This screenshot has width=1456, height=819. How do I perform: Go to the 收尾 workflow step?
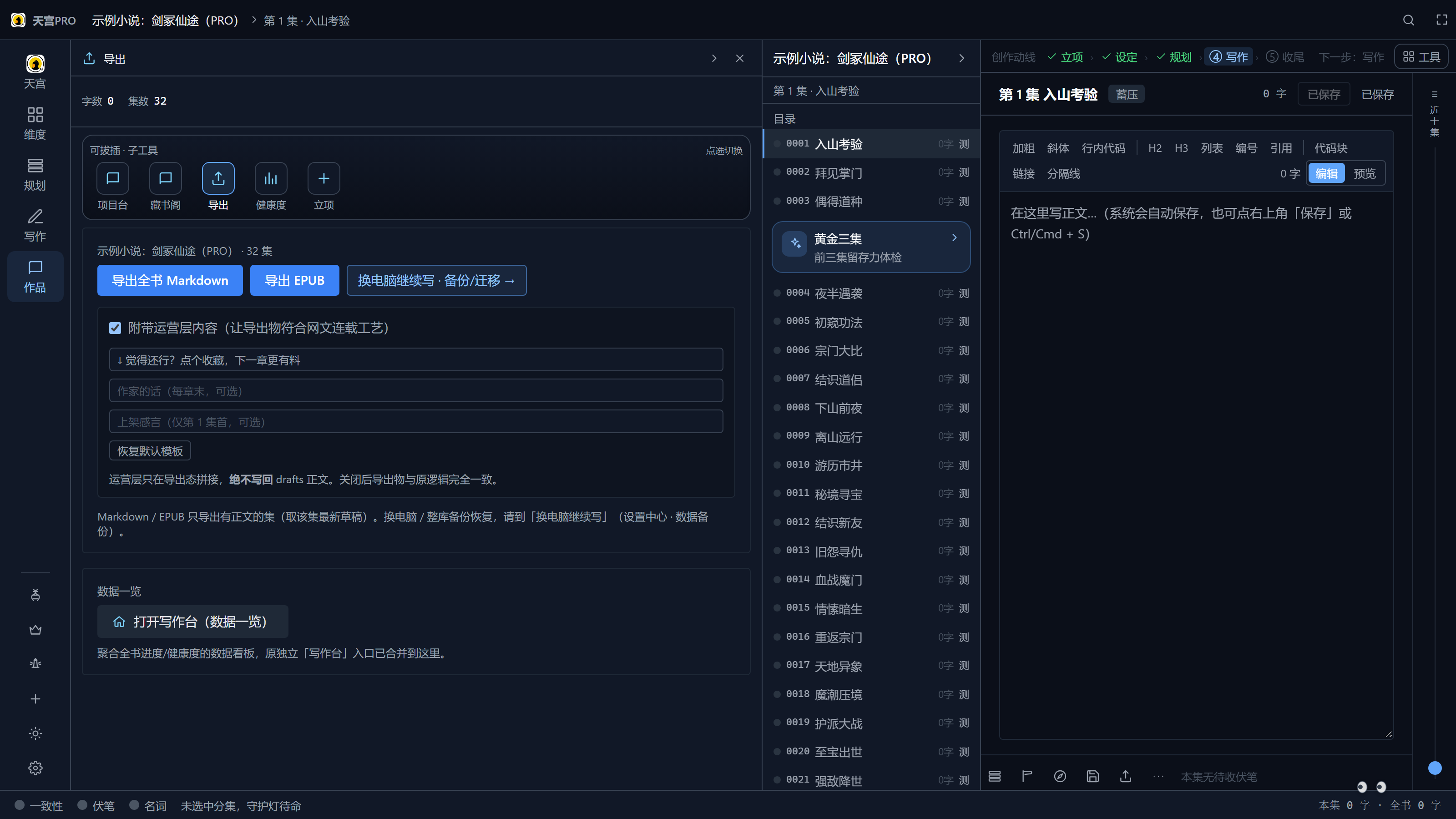click(1285, 57)
